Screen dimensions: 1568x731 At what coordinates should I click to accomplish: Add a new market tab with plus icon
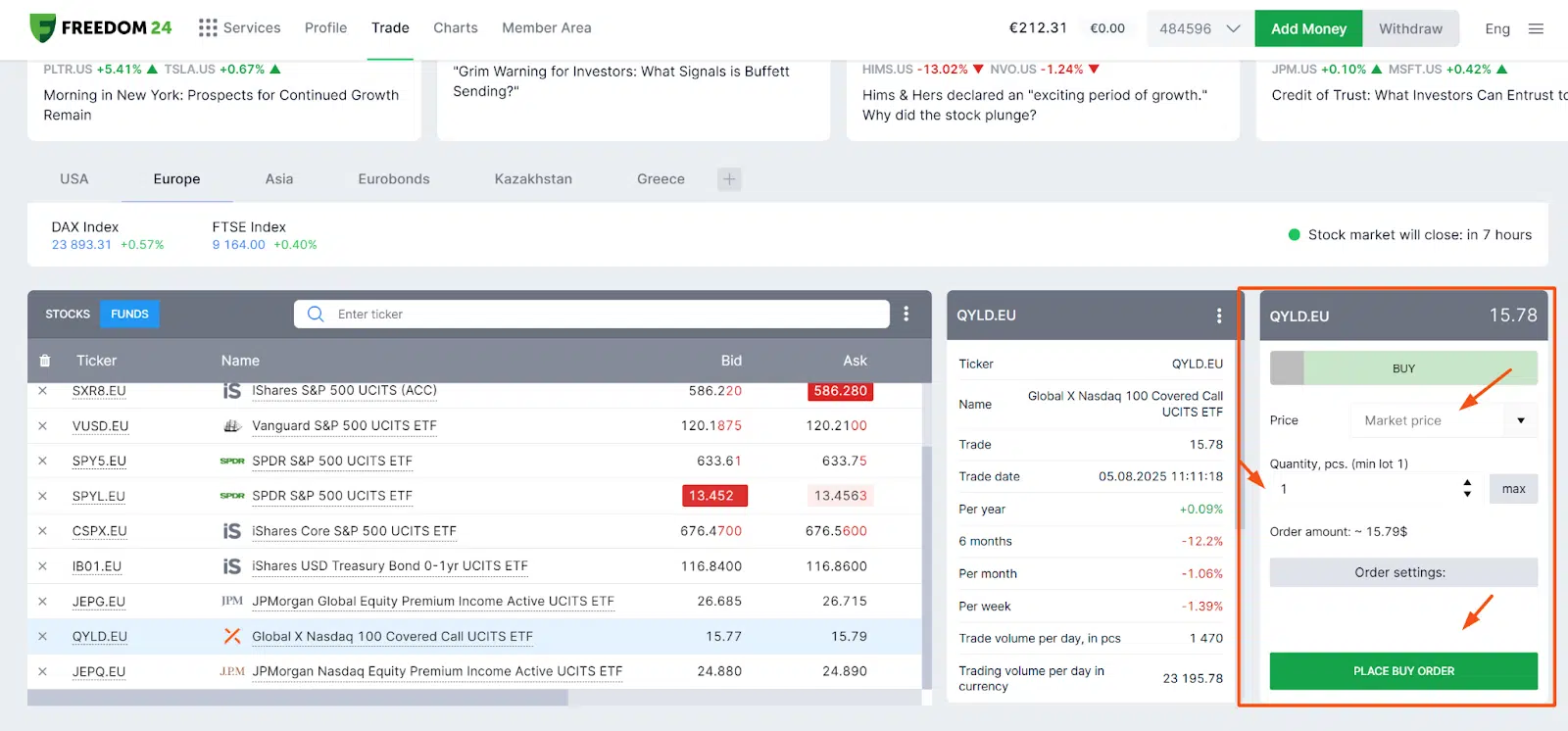pos(729,179)
